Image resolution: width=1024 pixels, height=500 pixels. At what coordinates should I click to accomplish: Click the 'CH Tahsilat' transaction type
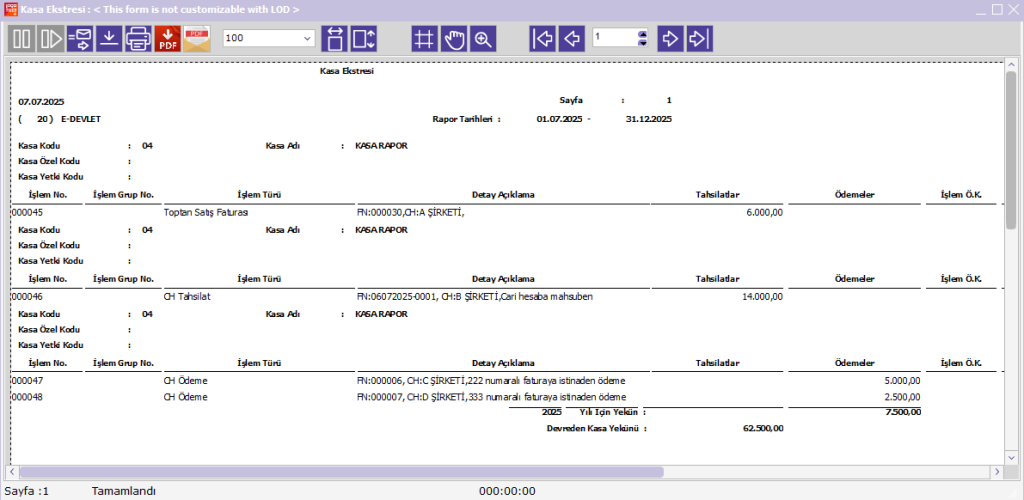(187, 296)
